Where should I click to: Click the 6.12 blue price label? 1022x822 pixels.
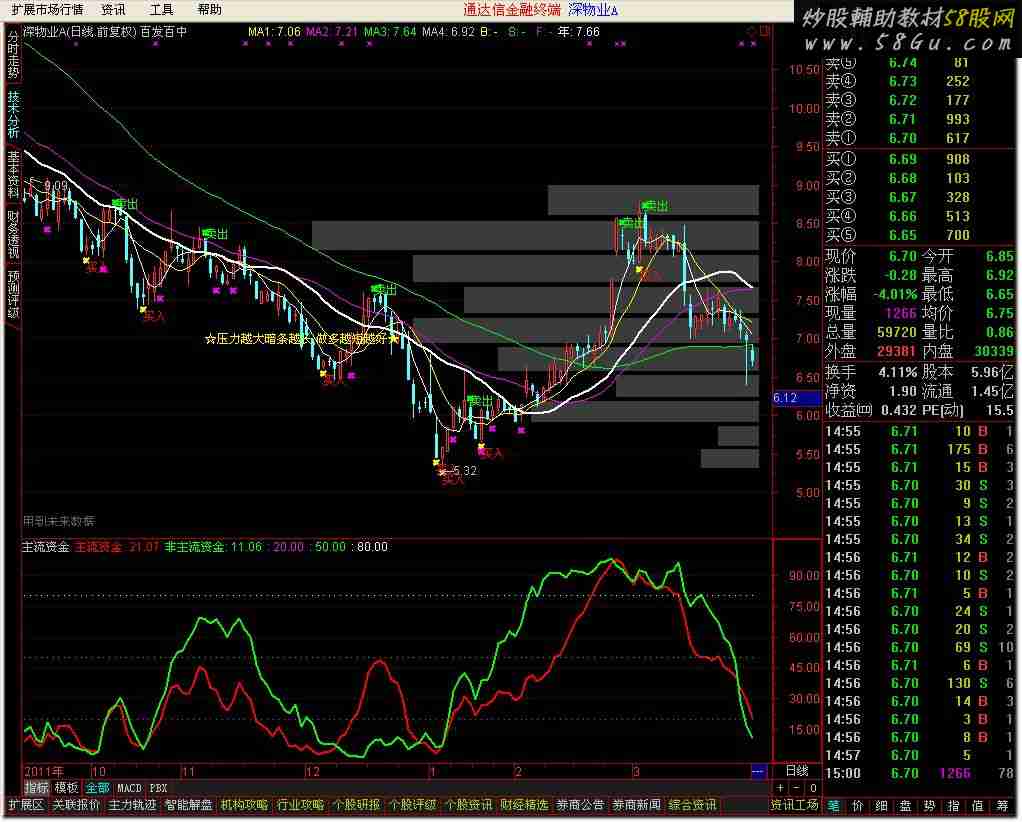796,398
